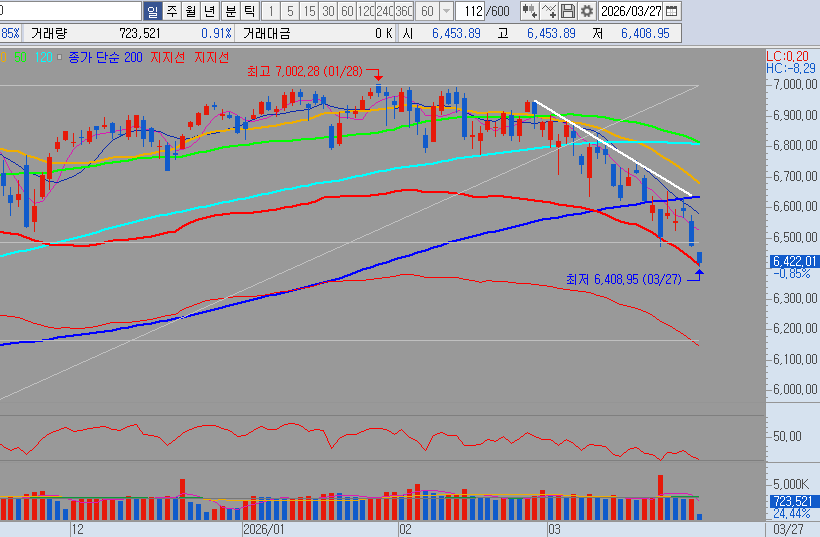The height and width of the screenshot is (537, 820).
Task: Click the 종가 단순 200 moving average legend
Action: pyautogui.click(x=105, y=58)
